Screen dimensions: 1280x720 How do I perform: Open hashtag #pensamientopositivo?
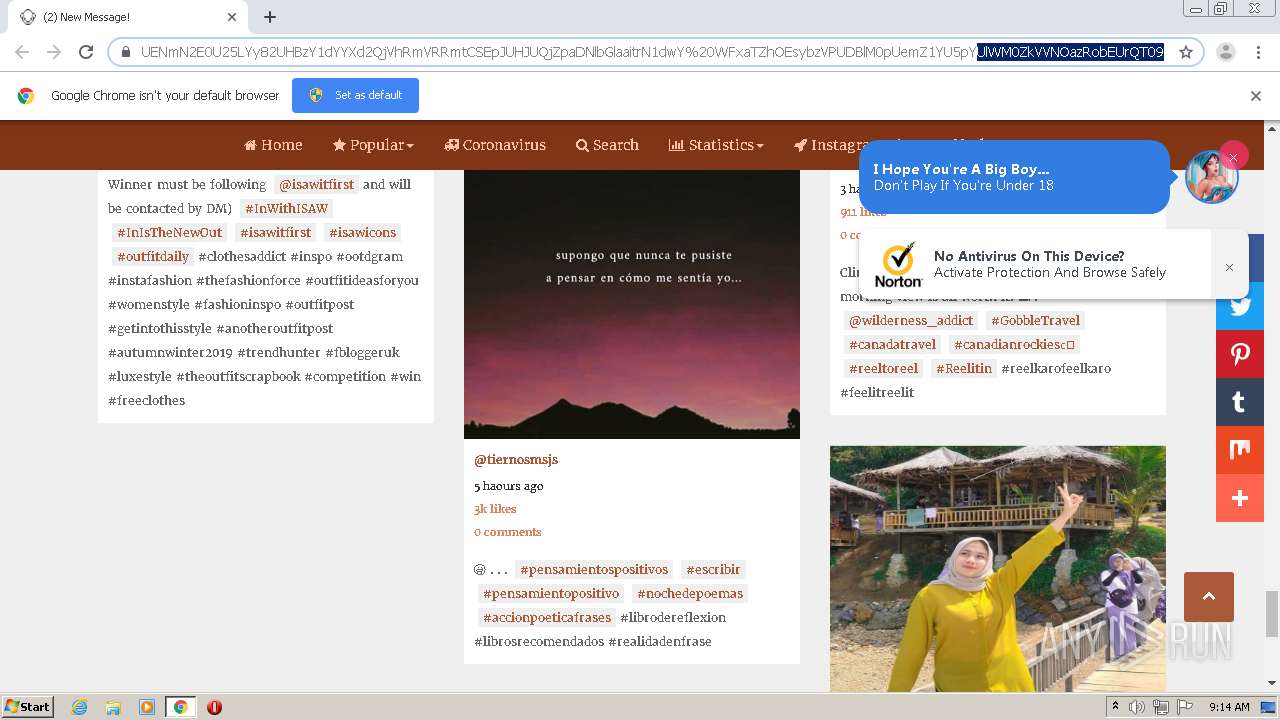pos(551,593)
